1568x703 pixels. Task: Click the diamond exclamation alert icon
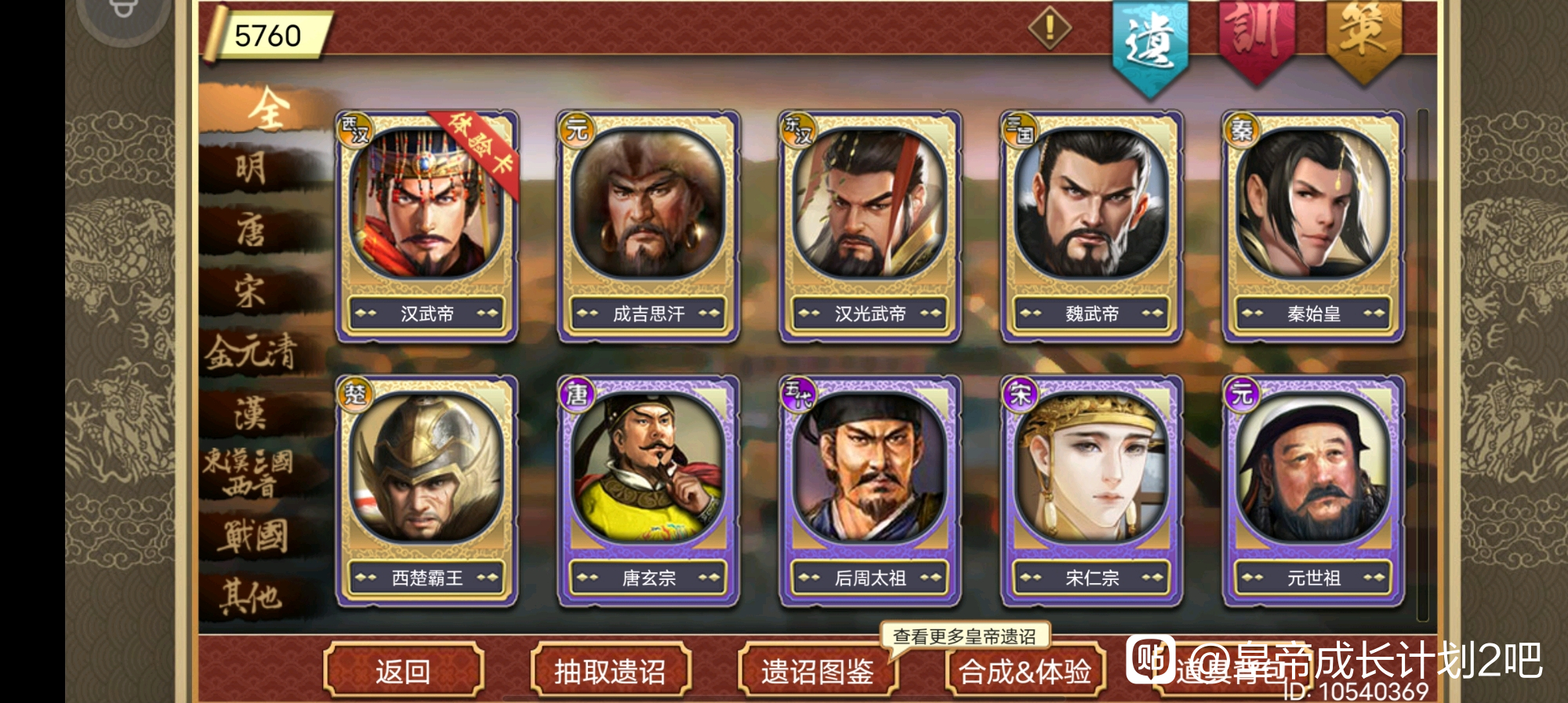1049,28
